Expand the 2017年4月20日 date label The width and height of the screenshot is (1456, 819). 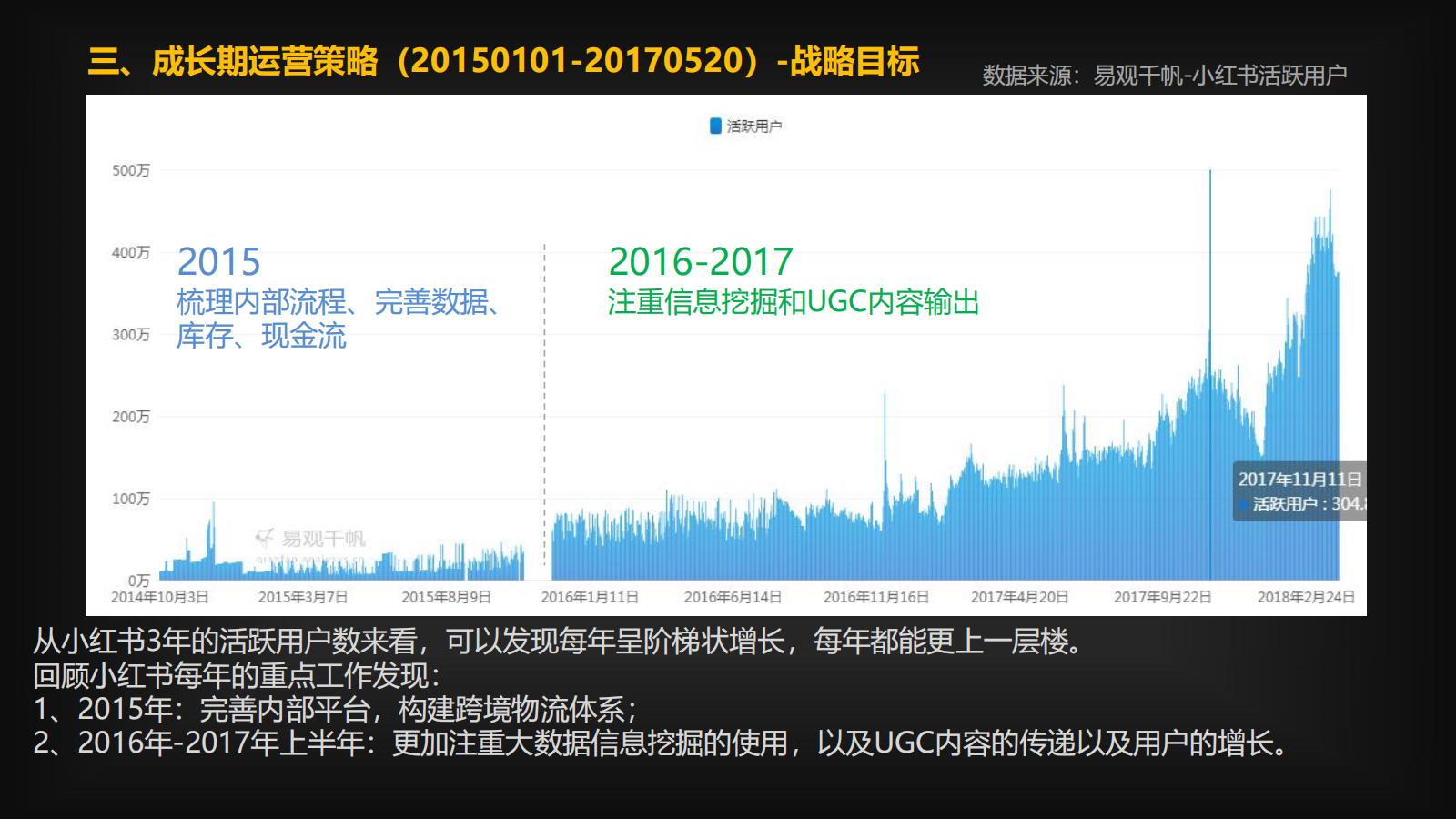[1019, 597]
